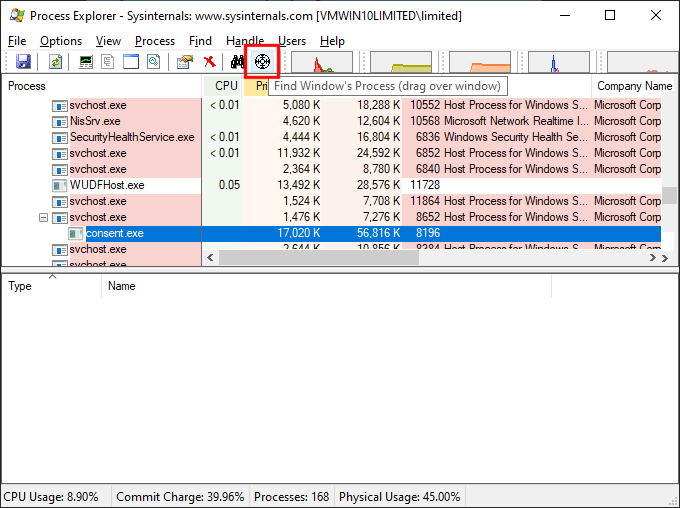Open the System Information toolbar icon

coord(86,62)
